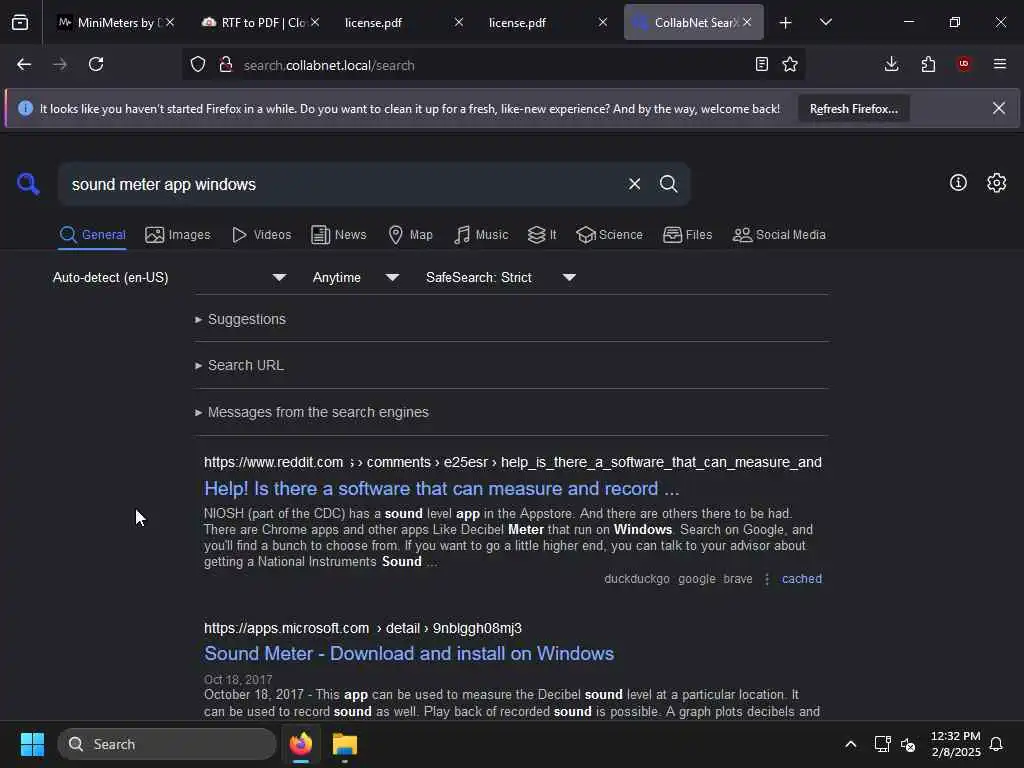The image size is (1024, 768).
Task: Reload the current page
Action: coord(96,65)
